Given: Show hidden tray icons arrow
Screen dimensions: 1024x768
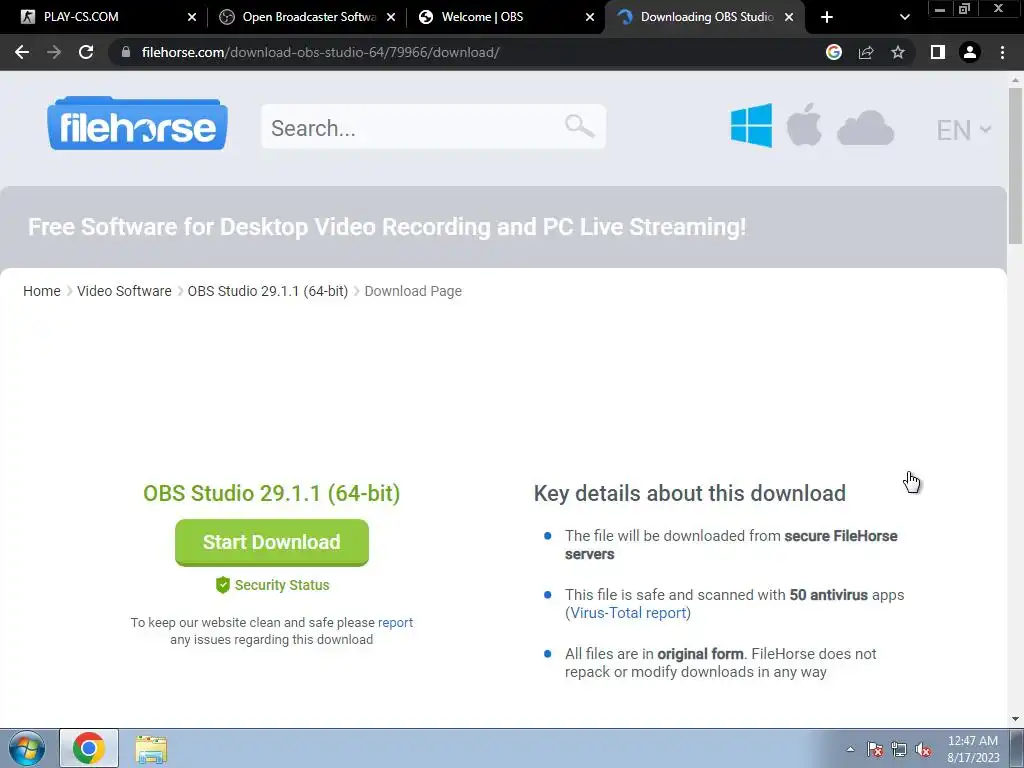Looking at the screenshot, I should [x=850, y=749].
